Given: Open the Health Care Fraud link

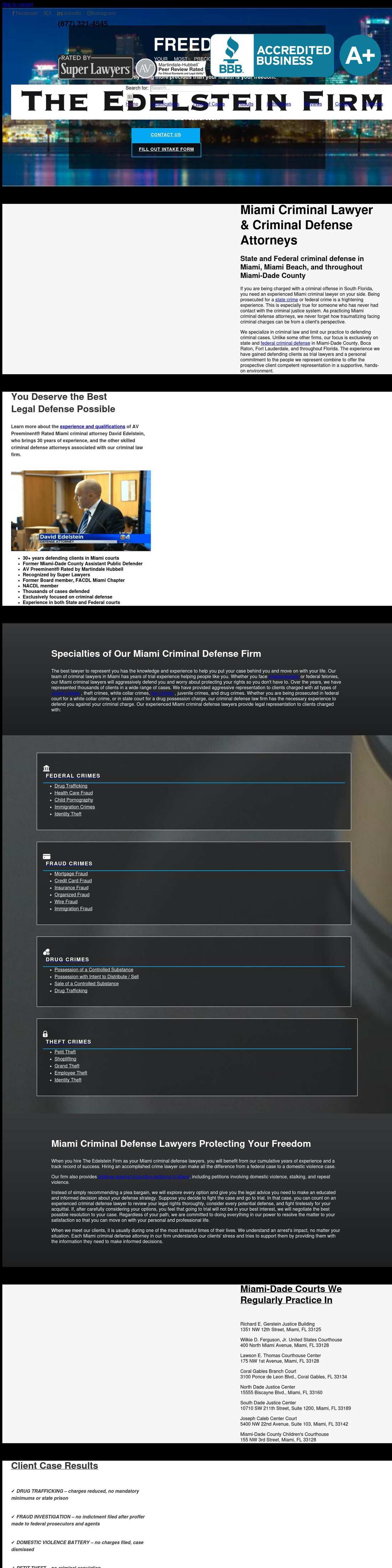Looking at the screenshot, I should (74, 793).
